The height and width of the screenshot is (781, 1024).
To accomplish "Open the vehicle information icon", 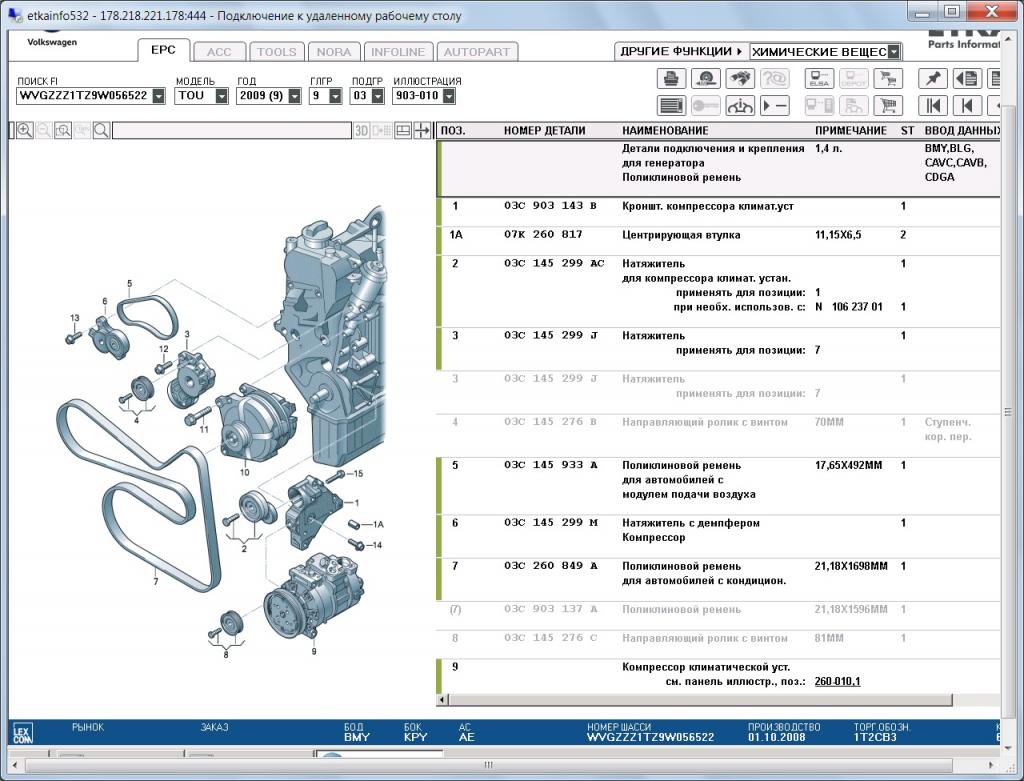I will click(x=740, y=105).
